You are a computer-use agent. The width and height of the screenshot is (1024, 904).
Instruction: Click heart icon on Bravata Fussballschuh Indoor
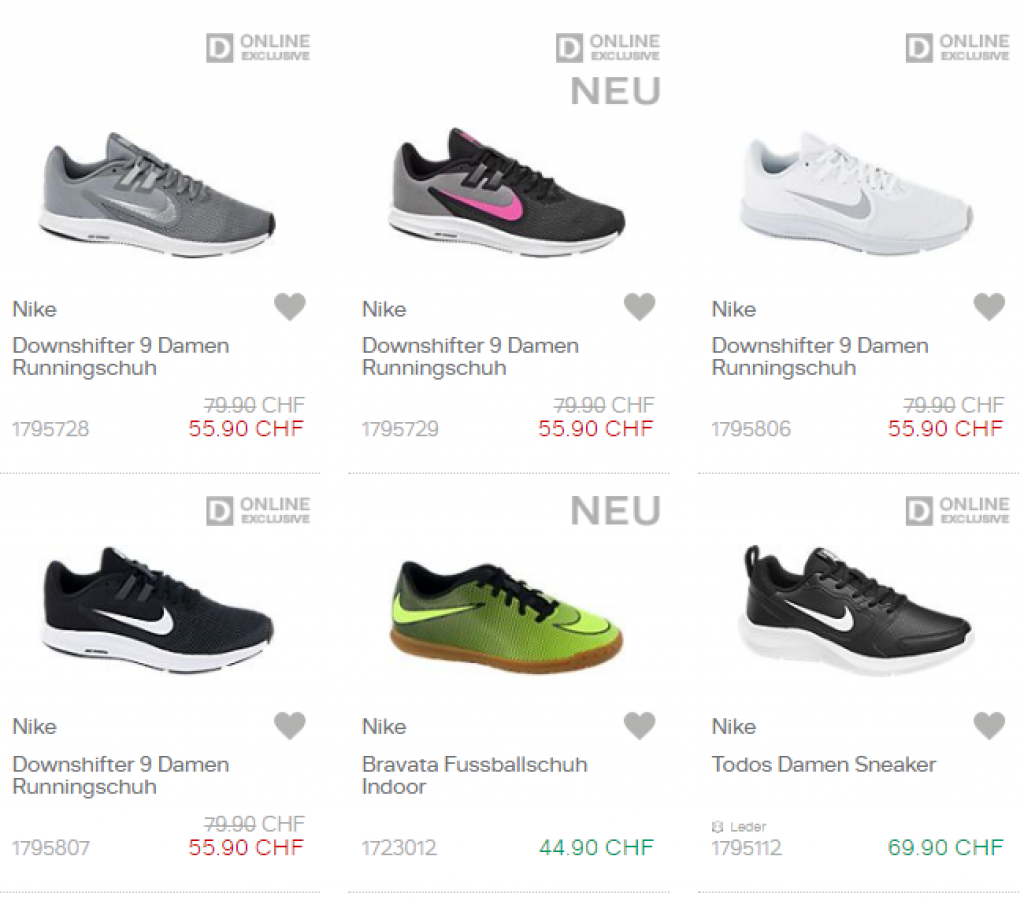[x=639, y=725]
